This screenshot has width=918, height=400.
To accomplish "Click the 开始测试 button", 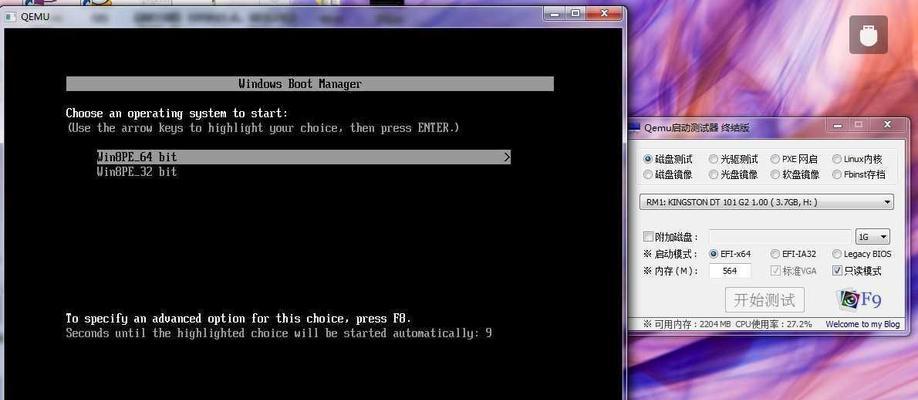I will coord(764,300).
